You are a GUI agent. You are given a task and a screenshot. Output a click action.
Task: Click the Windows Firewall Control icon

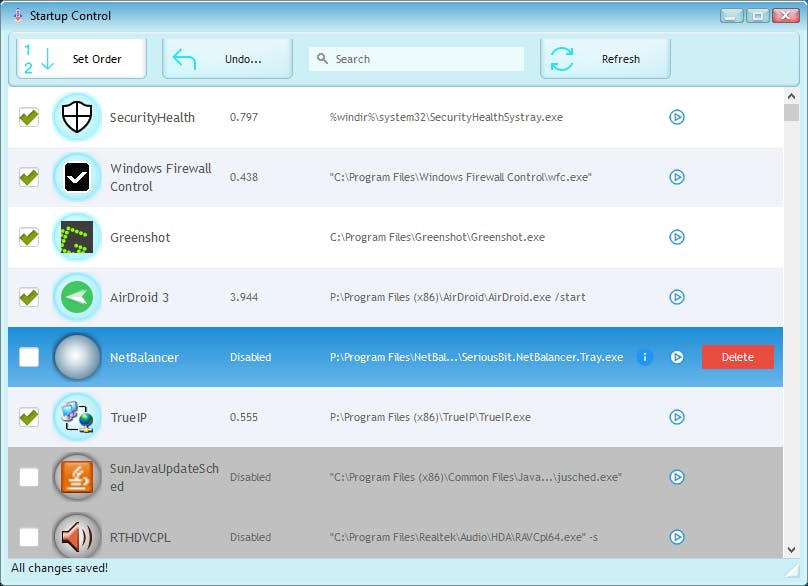tap(77, 177)
